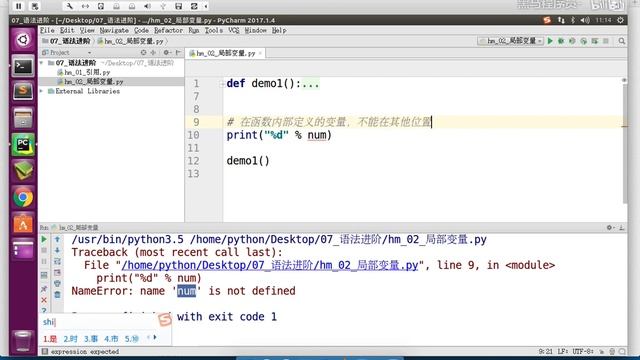Click the demo1() call on line 12

[x=248, y=161]
